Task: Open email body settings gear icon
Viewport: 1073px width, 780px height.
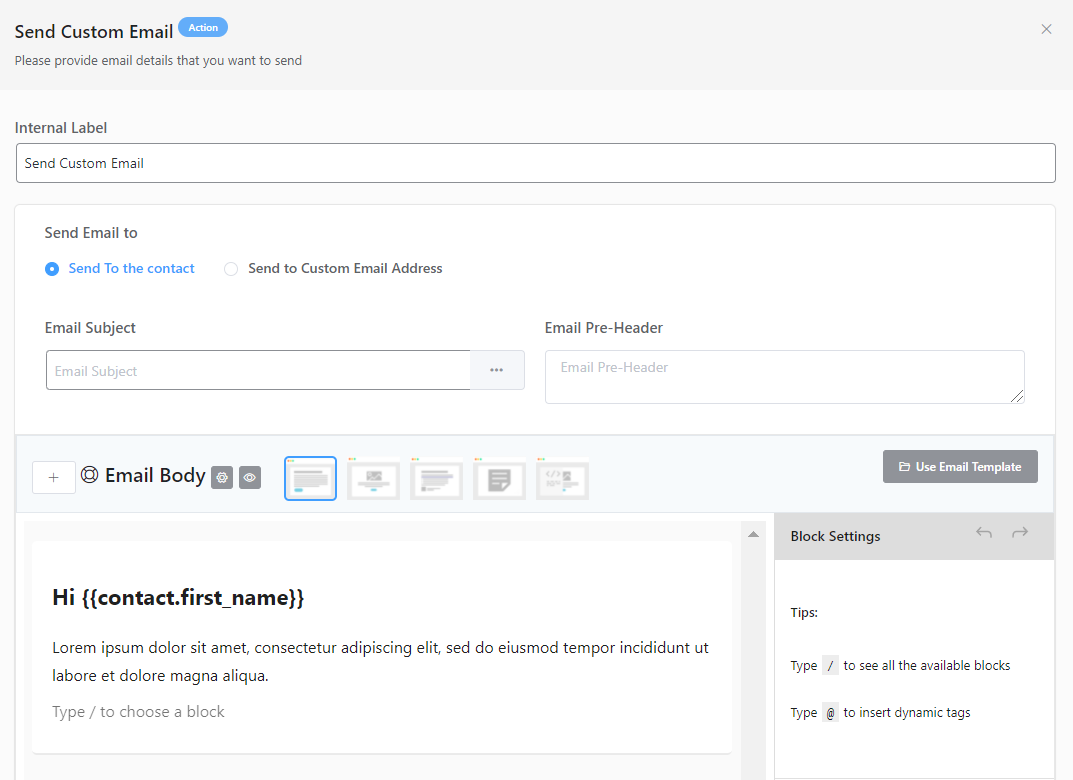Action: pyautogui.click(x=222, y=478)
